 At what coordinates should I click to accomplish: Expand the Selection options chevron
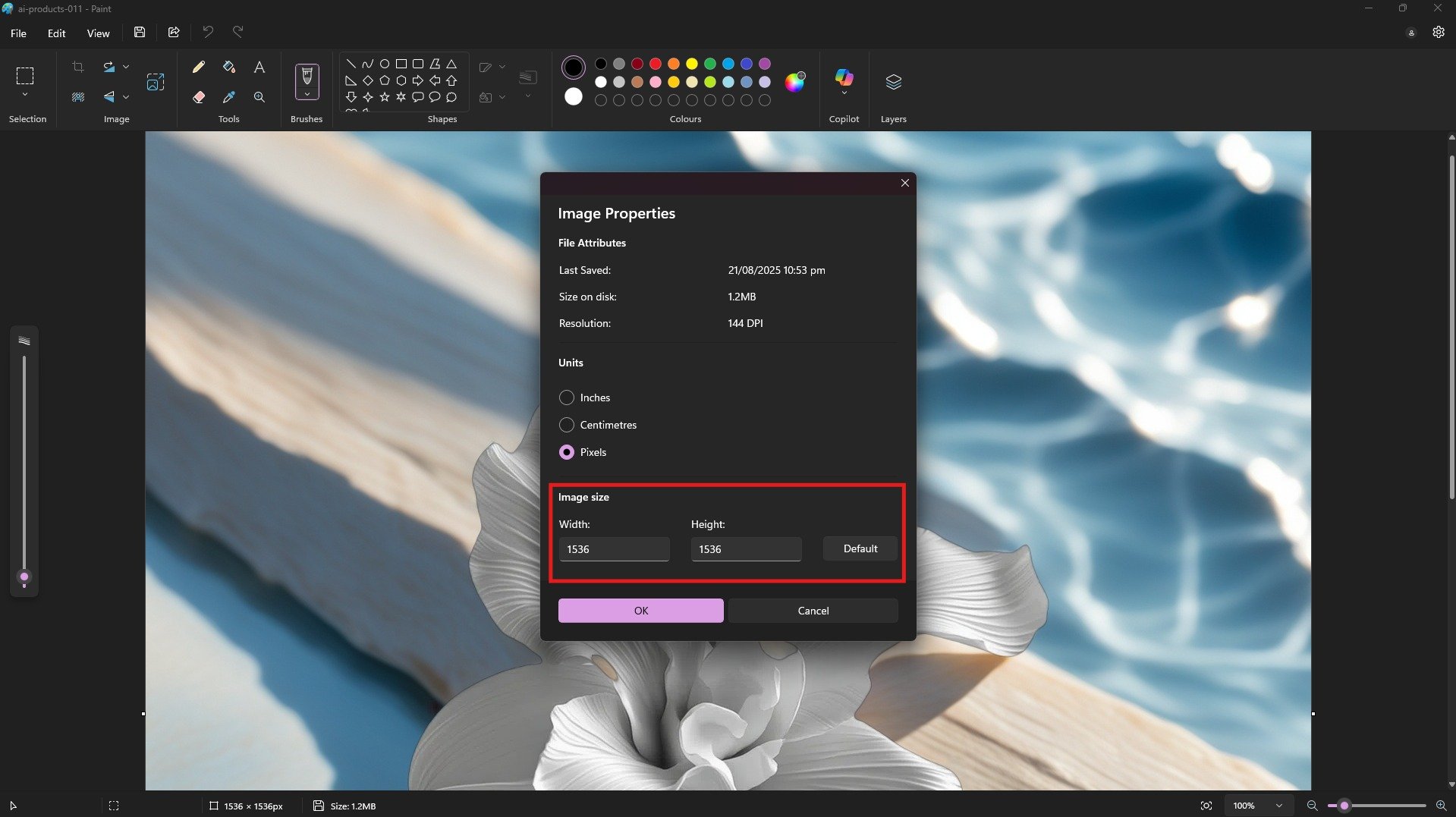point(25,95)
